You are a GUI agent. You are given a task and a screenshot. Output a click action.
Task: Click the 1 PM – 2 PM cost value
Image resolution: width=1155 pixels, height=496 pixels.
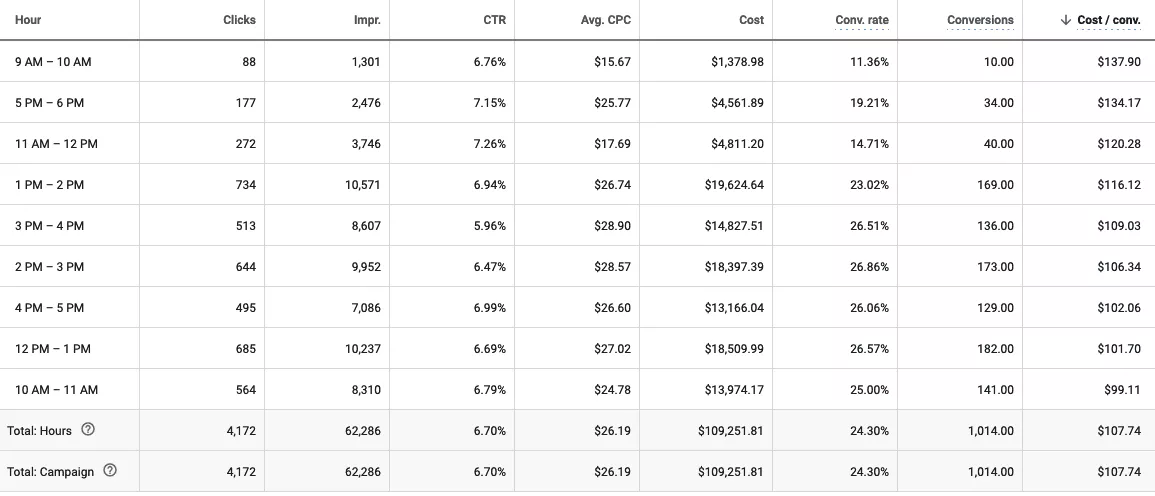coord(731,185)
